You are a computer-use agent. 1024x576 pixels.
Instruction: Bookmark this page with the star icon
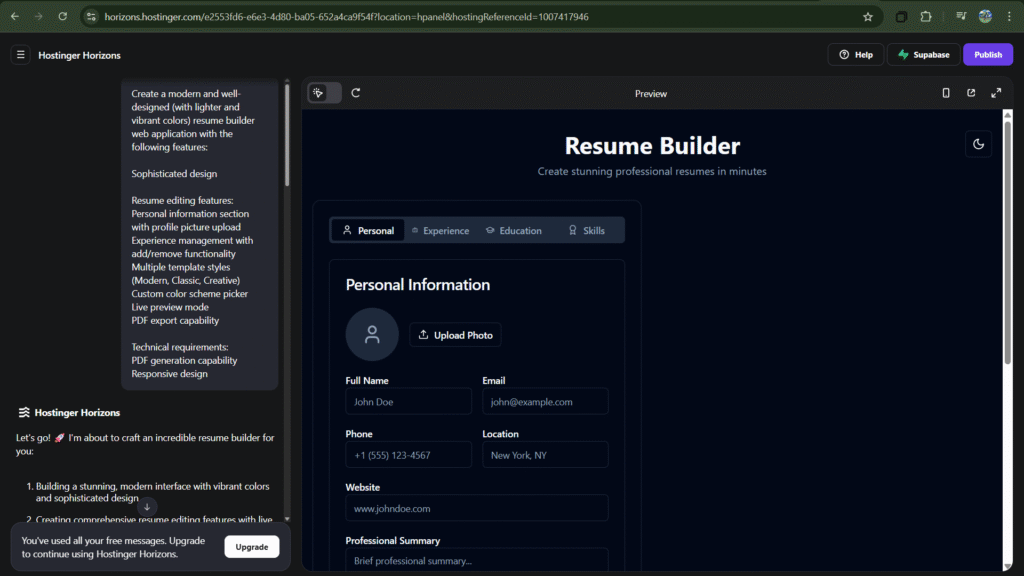click(x=867, y=17)
